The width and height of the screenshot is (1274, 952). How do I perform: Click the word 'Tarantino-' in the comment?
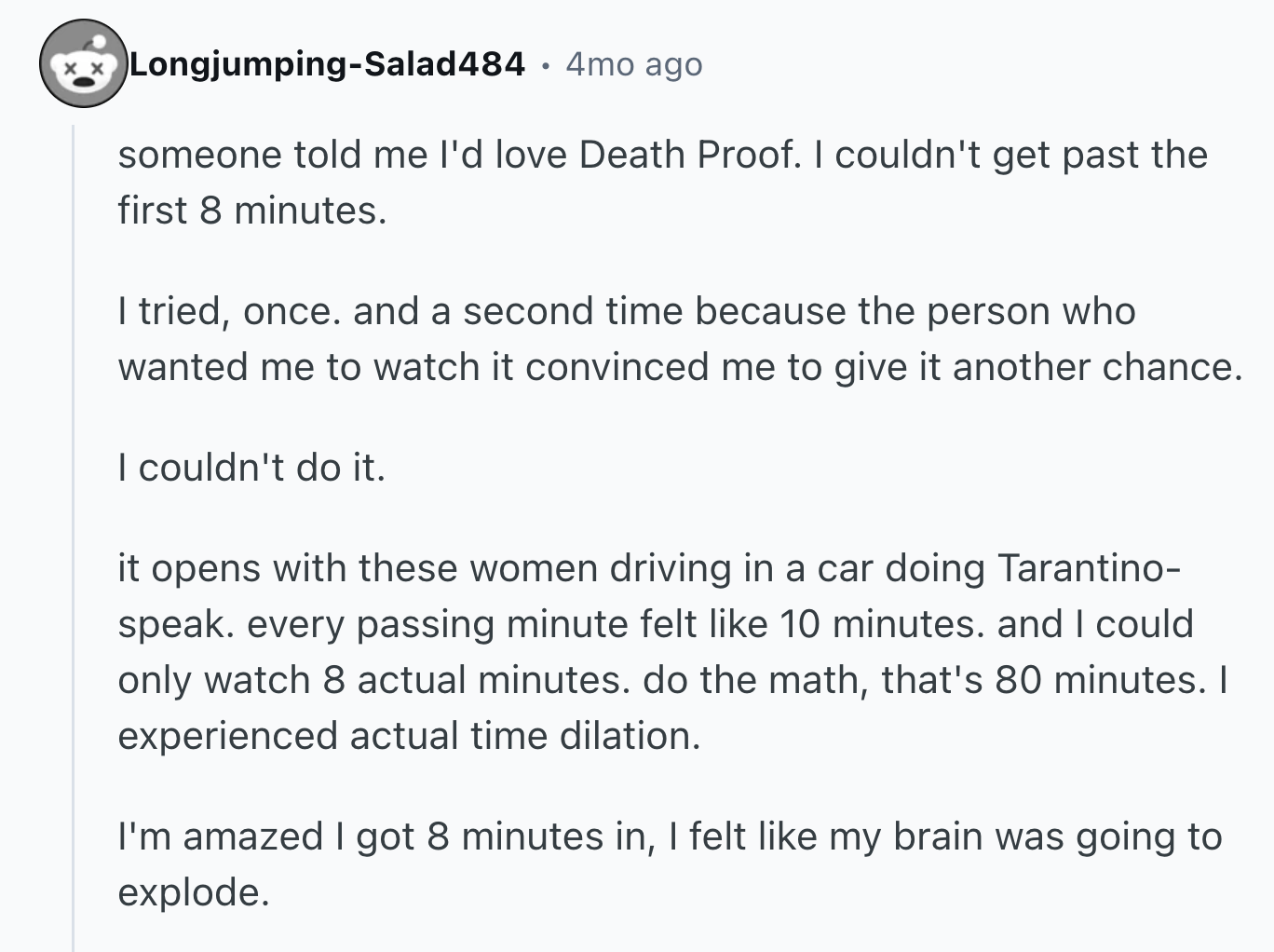[x=1090, y=567]
